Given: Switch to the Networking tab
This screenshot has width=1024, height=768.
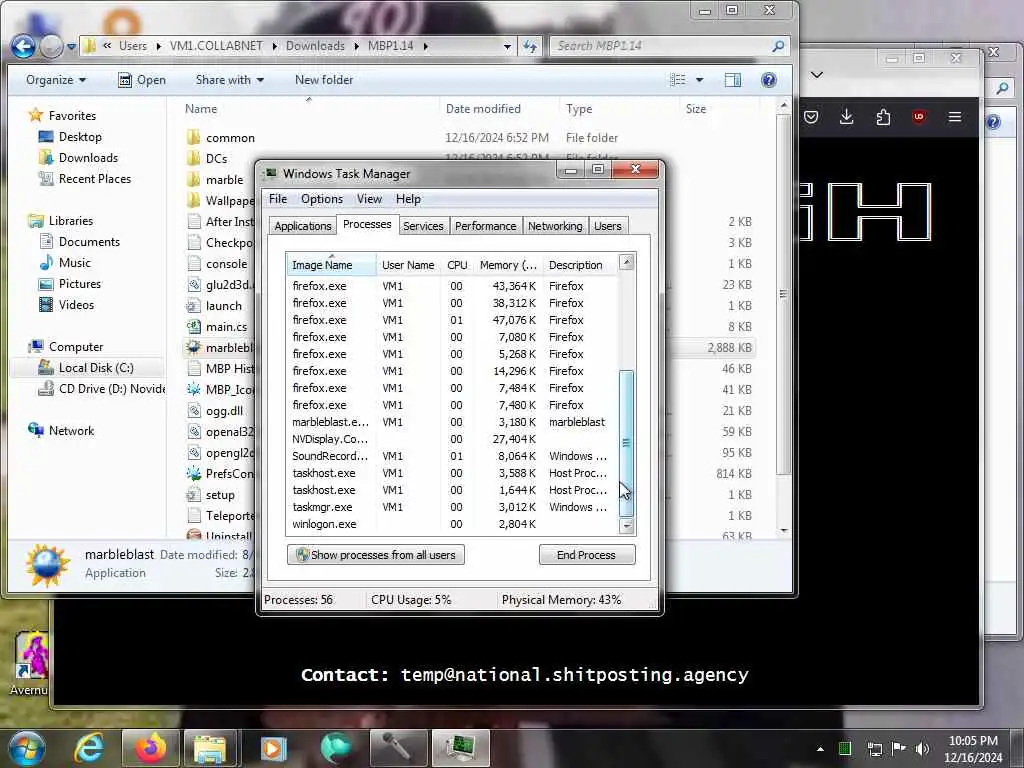Looking at the screenshot, I should coord(555,226).
